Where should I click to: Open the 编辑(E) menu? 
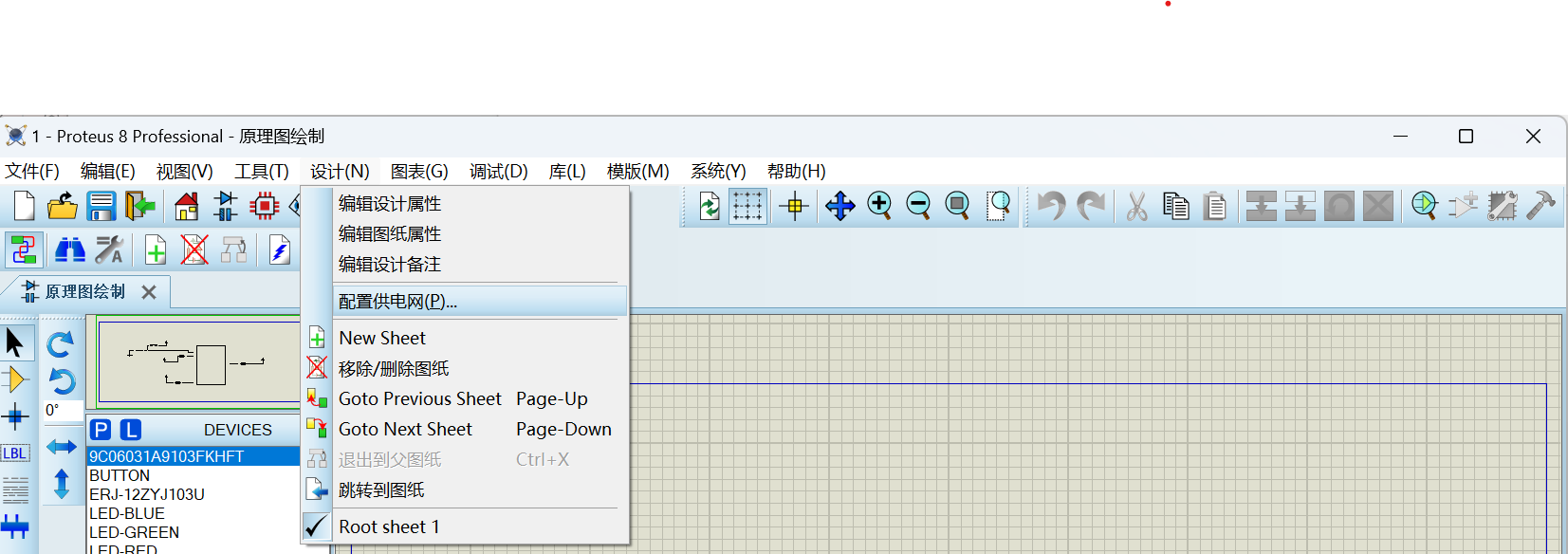108,172
